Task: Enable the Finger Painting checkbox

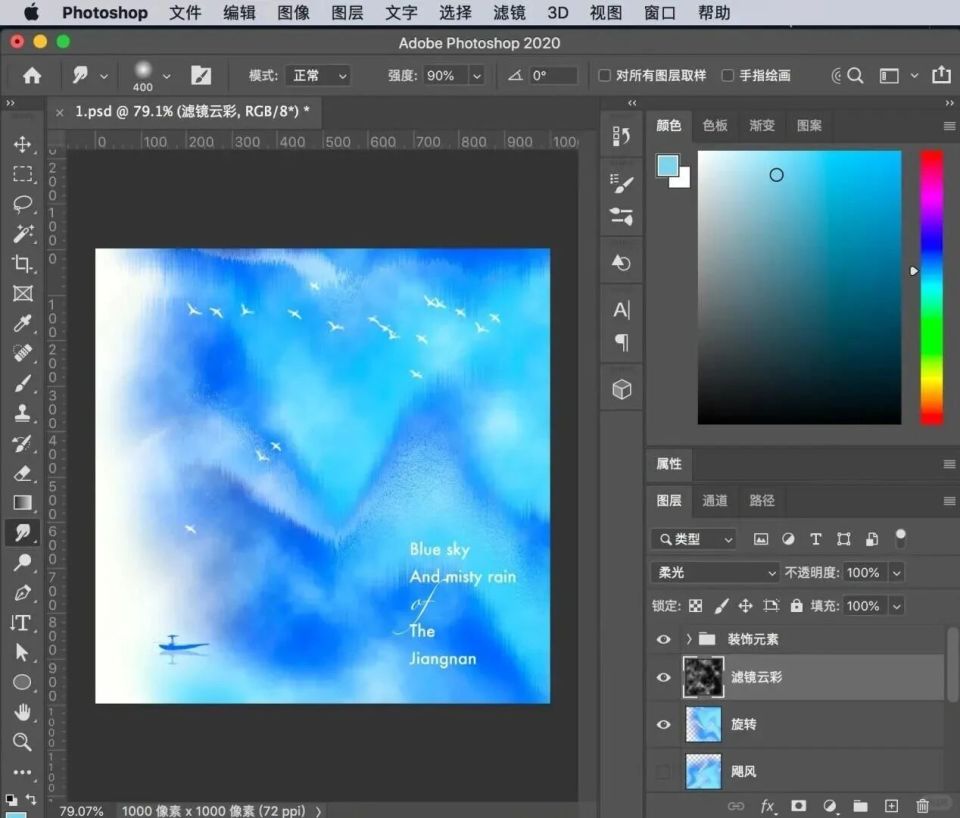Action: tap(728, 76)
